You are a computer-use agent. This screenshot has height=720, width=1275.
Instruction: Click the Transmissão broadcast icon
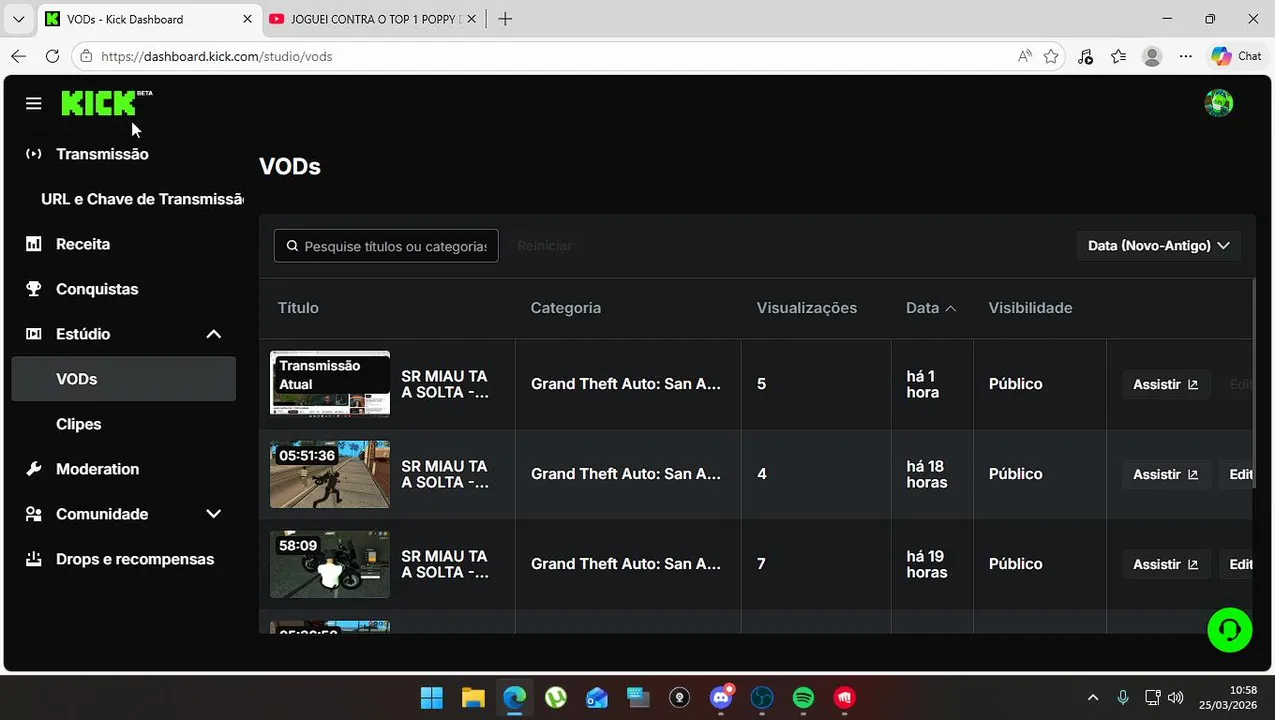34,154
